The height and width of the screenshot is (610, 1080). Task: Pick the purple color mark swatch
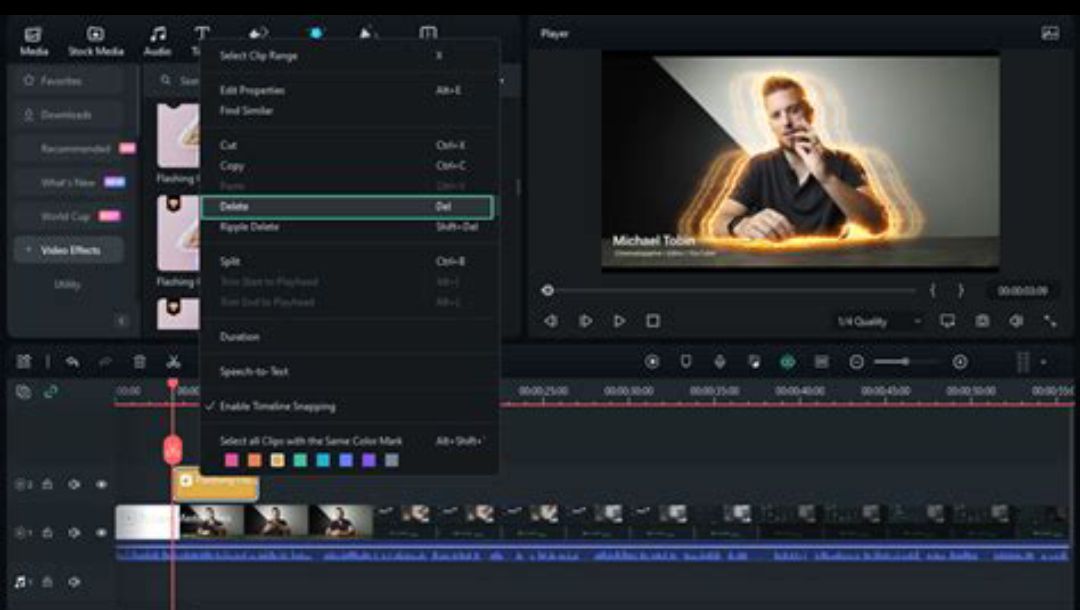368,460
